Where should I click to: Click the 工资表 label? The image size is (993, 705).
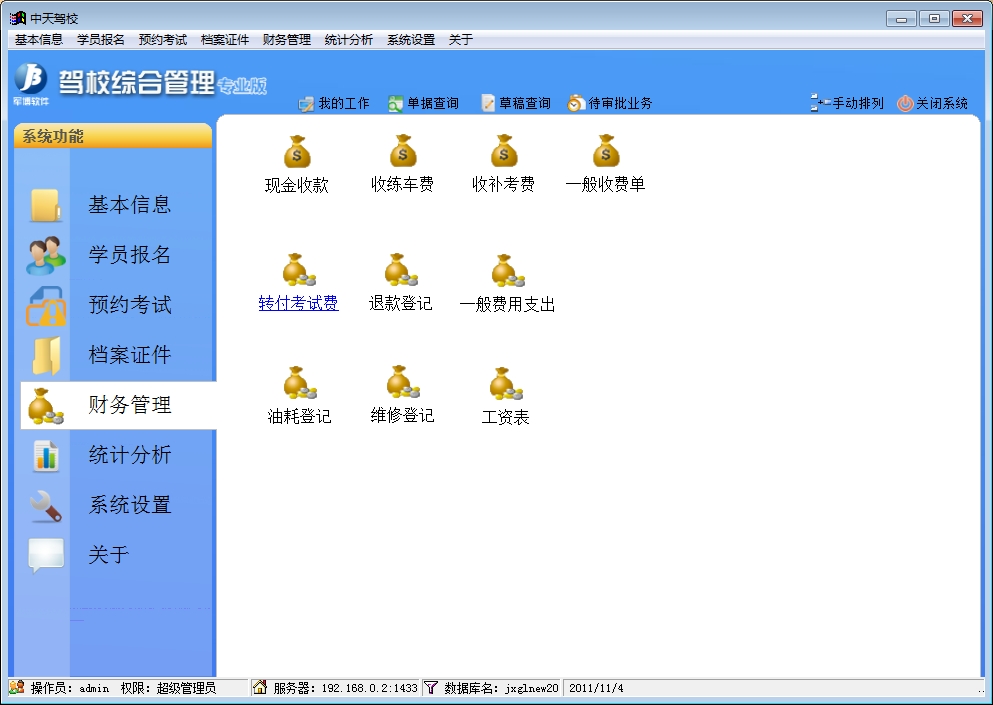point(505,417)
